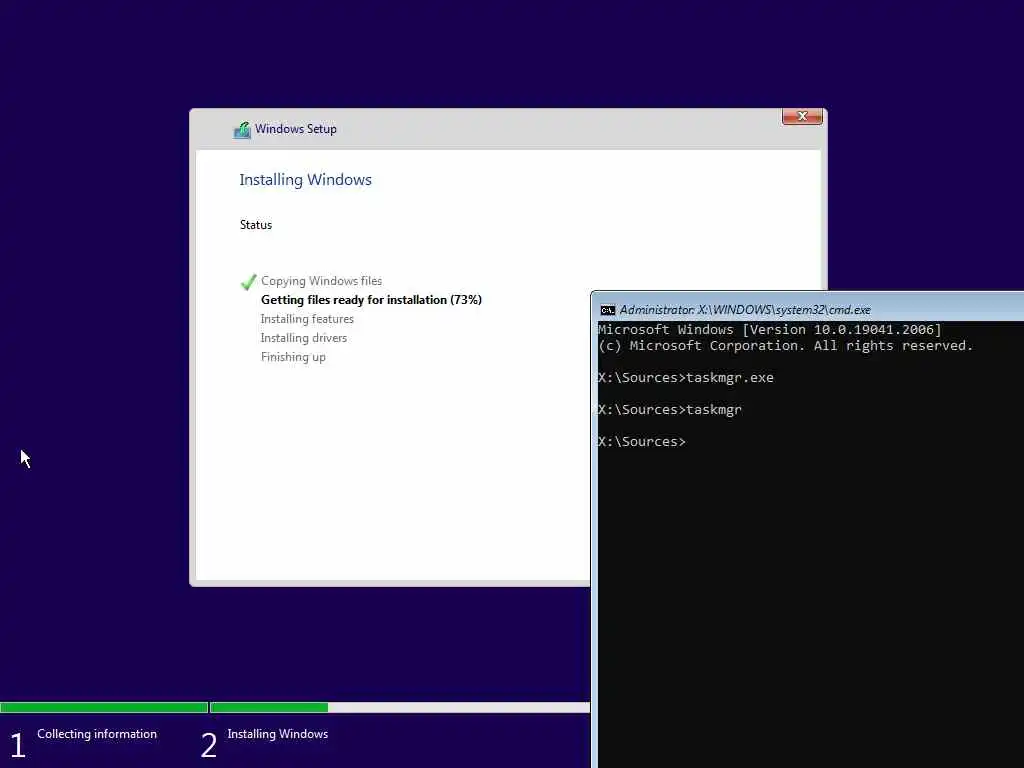Screen dimensions: 1024x768
Task: Close the Windows Setup dialog
Action: click(802, 116)
